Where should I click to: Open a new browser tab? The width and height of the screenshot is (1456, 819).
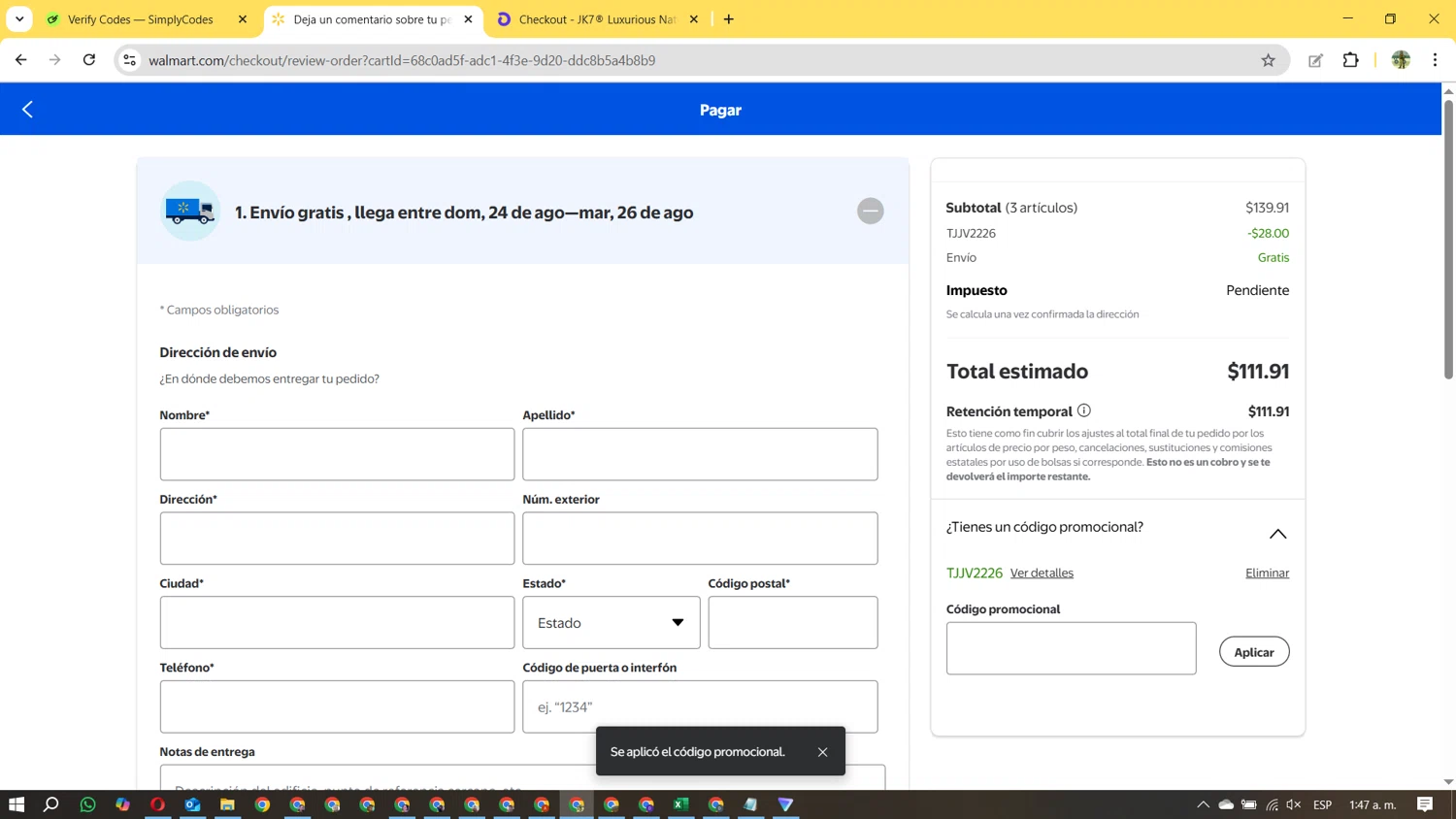(729, 19)
